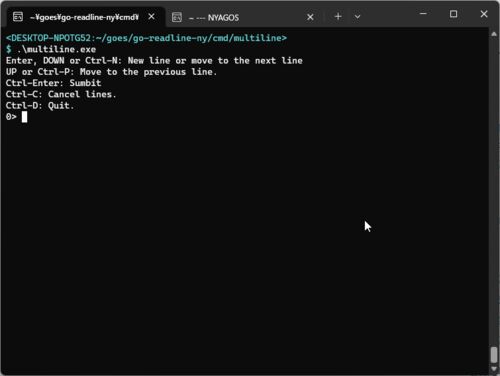The image size is (500, 376).
Task: Click 'UP or Ctrl-P' help line
Action: click(111, 72)
